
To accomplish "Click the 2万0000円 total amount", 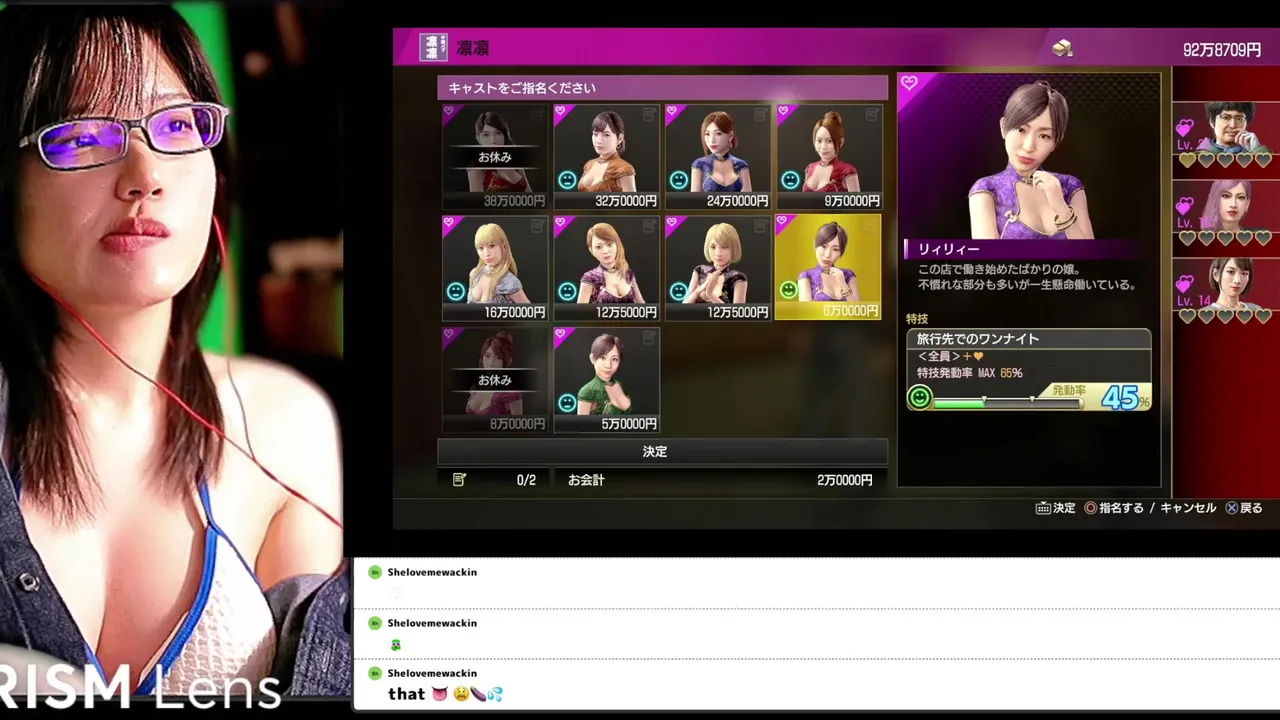I will (845, 480).
